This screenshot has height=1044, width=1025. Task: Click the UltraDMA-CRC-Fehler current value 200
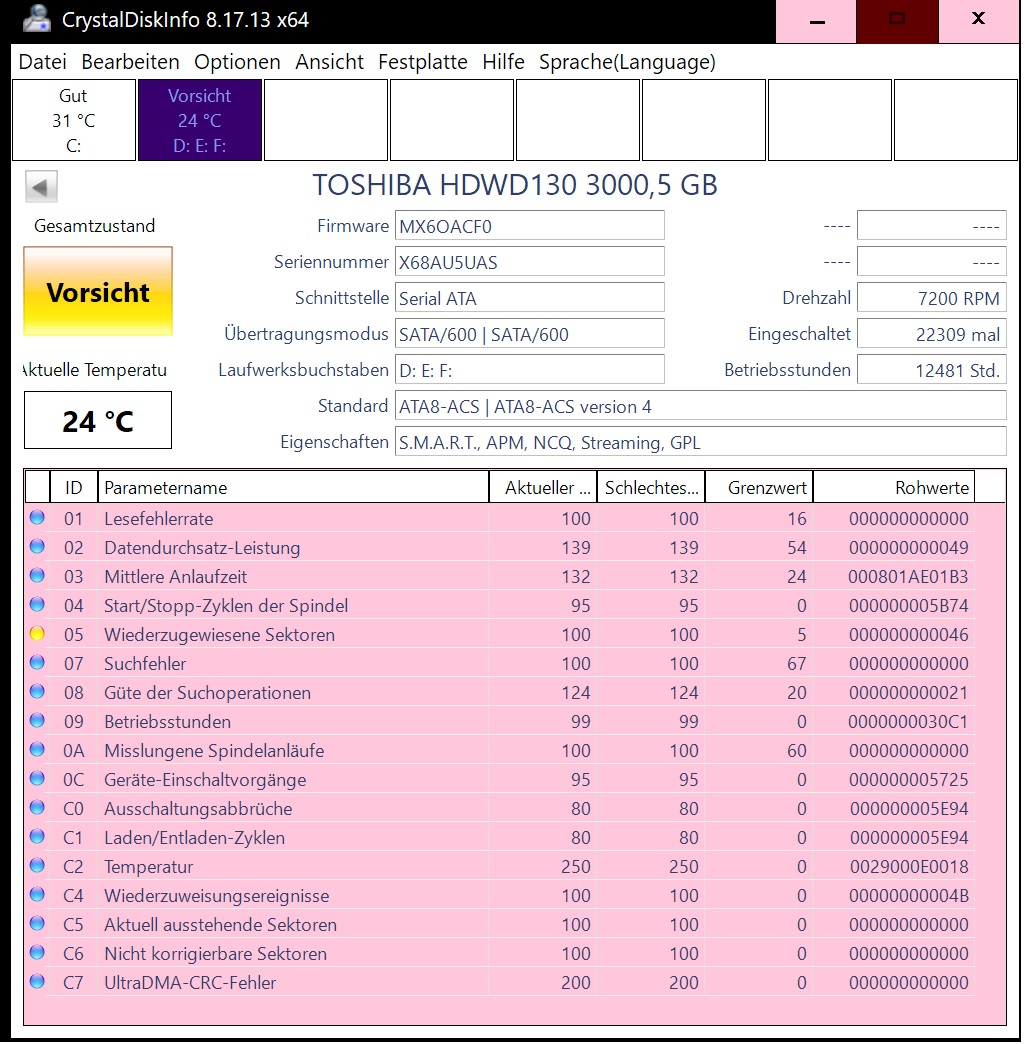tap(575, 983)
